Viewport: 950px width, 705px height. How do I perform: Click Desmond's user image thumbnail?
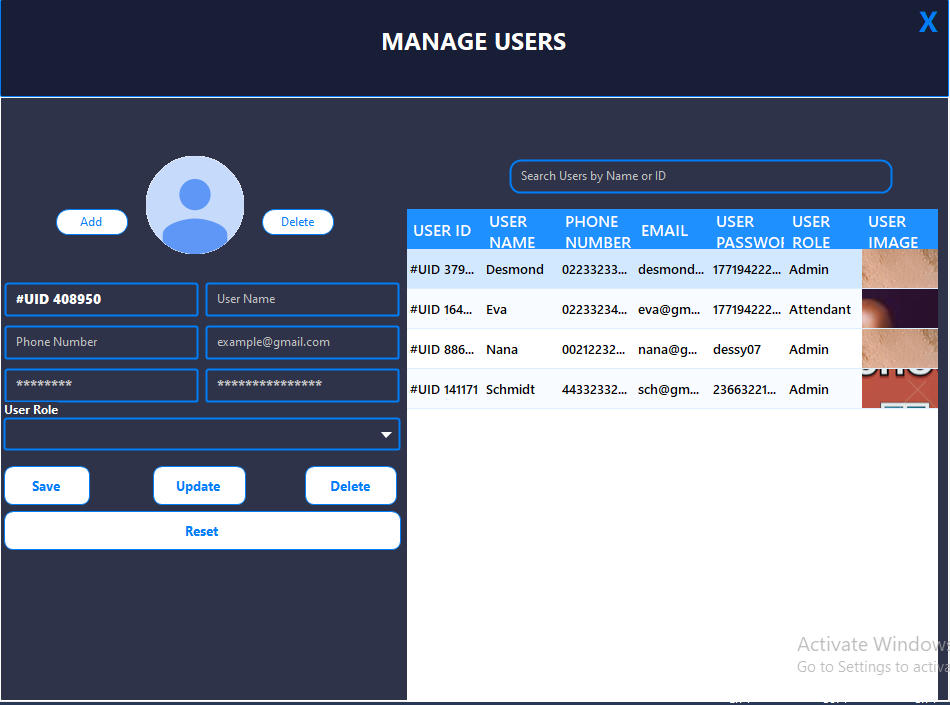(x=900, y=269)
